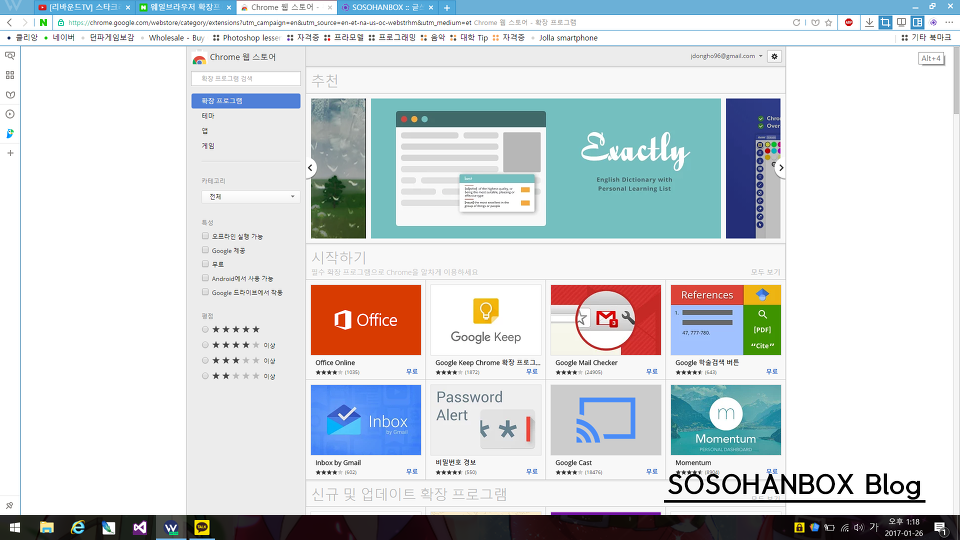Image resolution: width=960 pixels, height=540 pixels.
Task: Open the web store settings gear icon
Action: (774, 56)
